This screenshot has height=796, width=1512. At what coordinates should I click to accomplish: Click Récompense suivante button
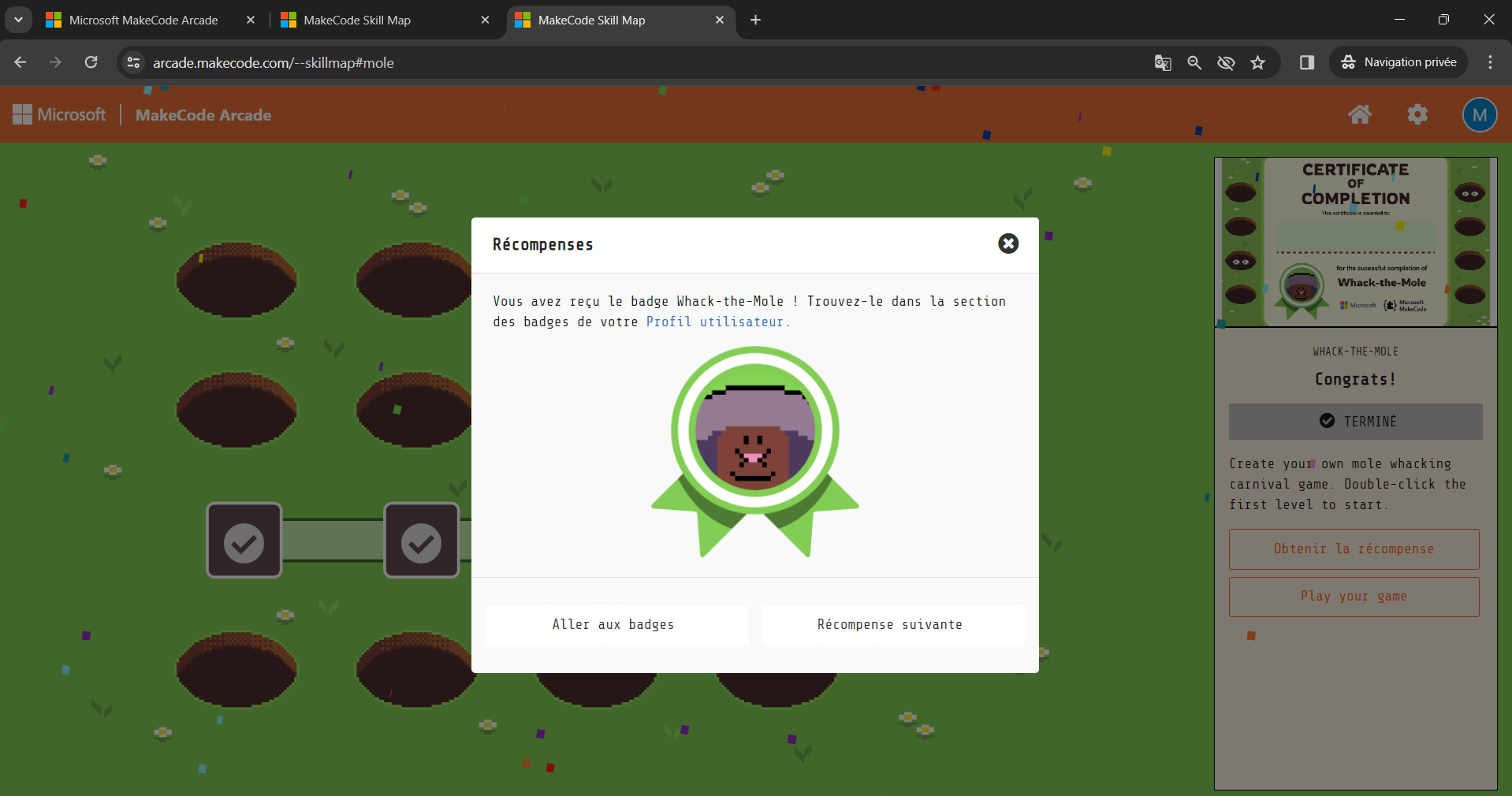[889, 625]
